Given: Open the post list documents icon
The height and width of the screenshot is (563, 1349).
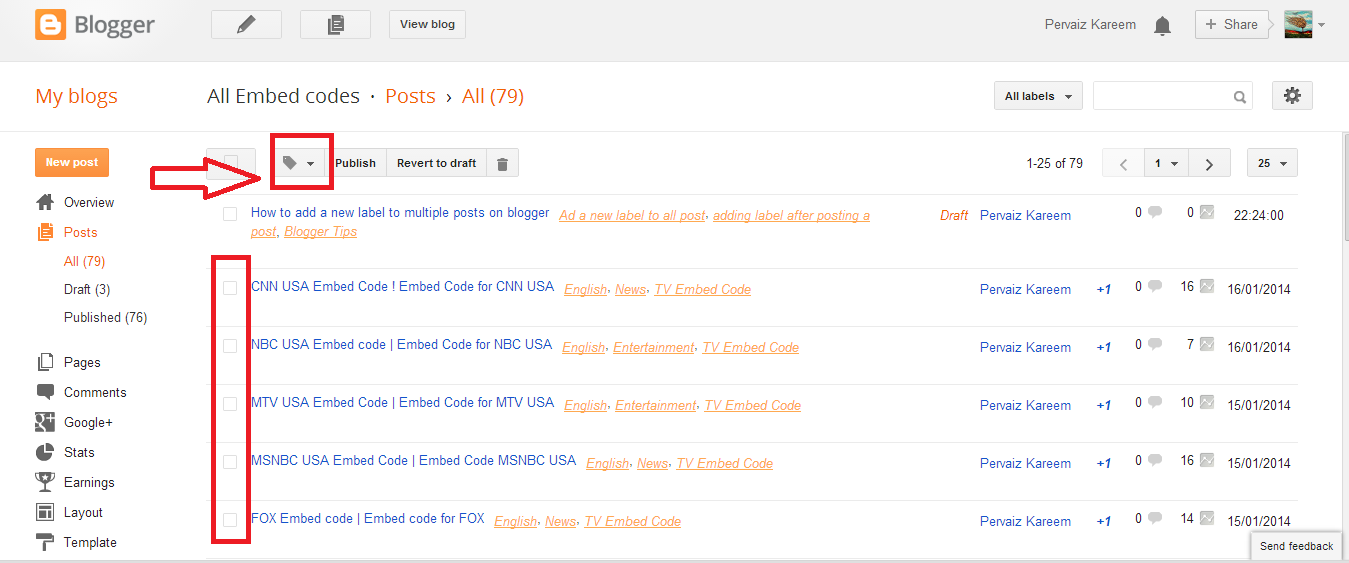Looking at the screenshot, I should pyautogui.click(x=335, y=24).
